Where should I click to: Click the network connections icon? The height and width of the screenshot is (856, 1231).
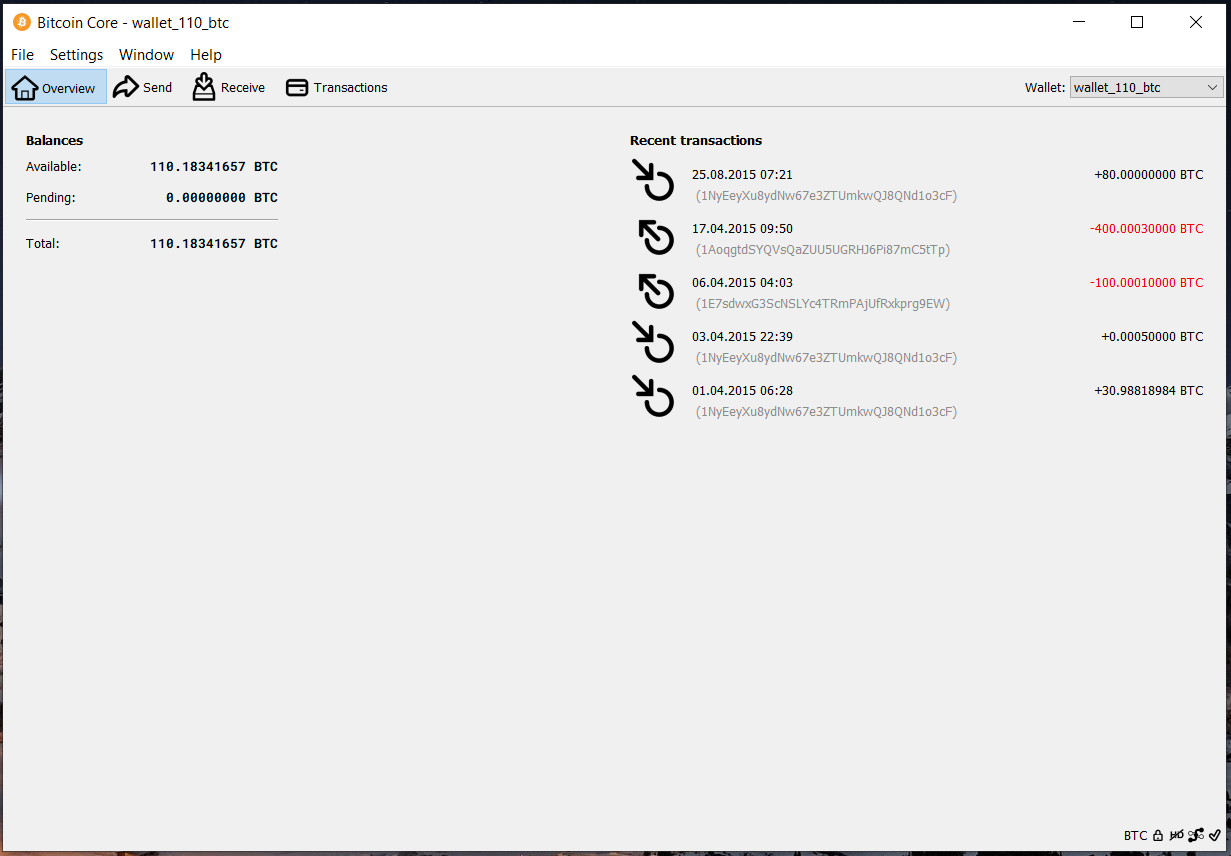pos(1196,835)
